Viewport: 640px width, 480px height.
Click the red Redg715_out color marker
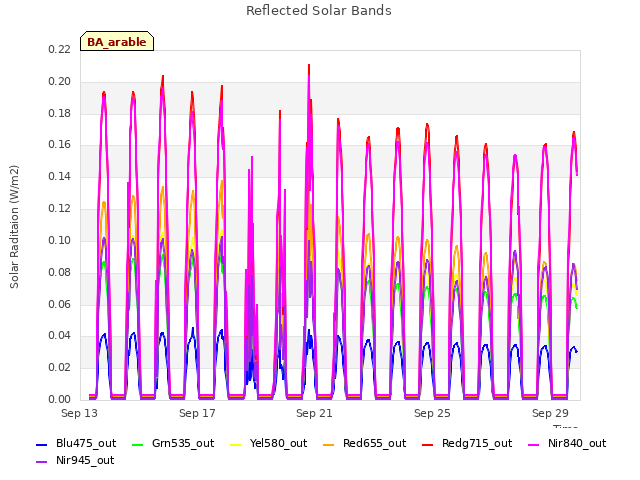point(427,444)
